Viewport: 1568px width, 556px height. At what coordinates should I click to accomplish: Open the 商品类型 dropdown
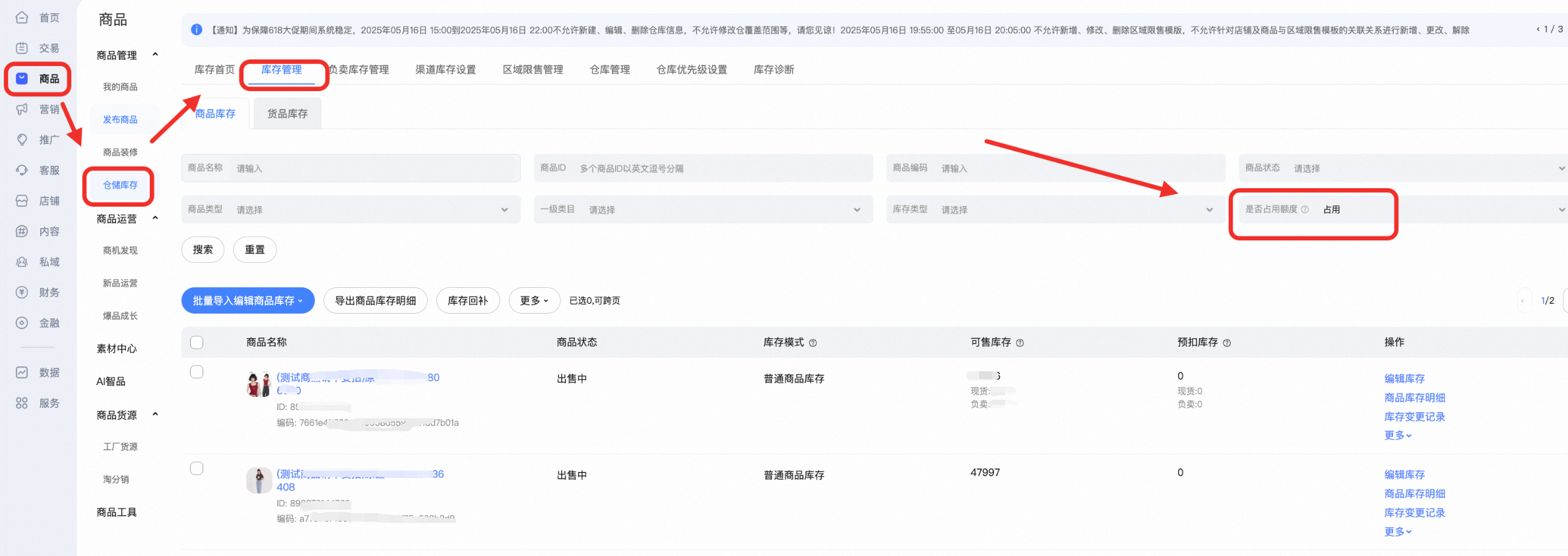tap(351, 209)
